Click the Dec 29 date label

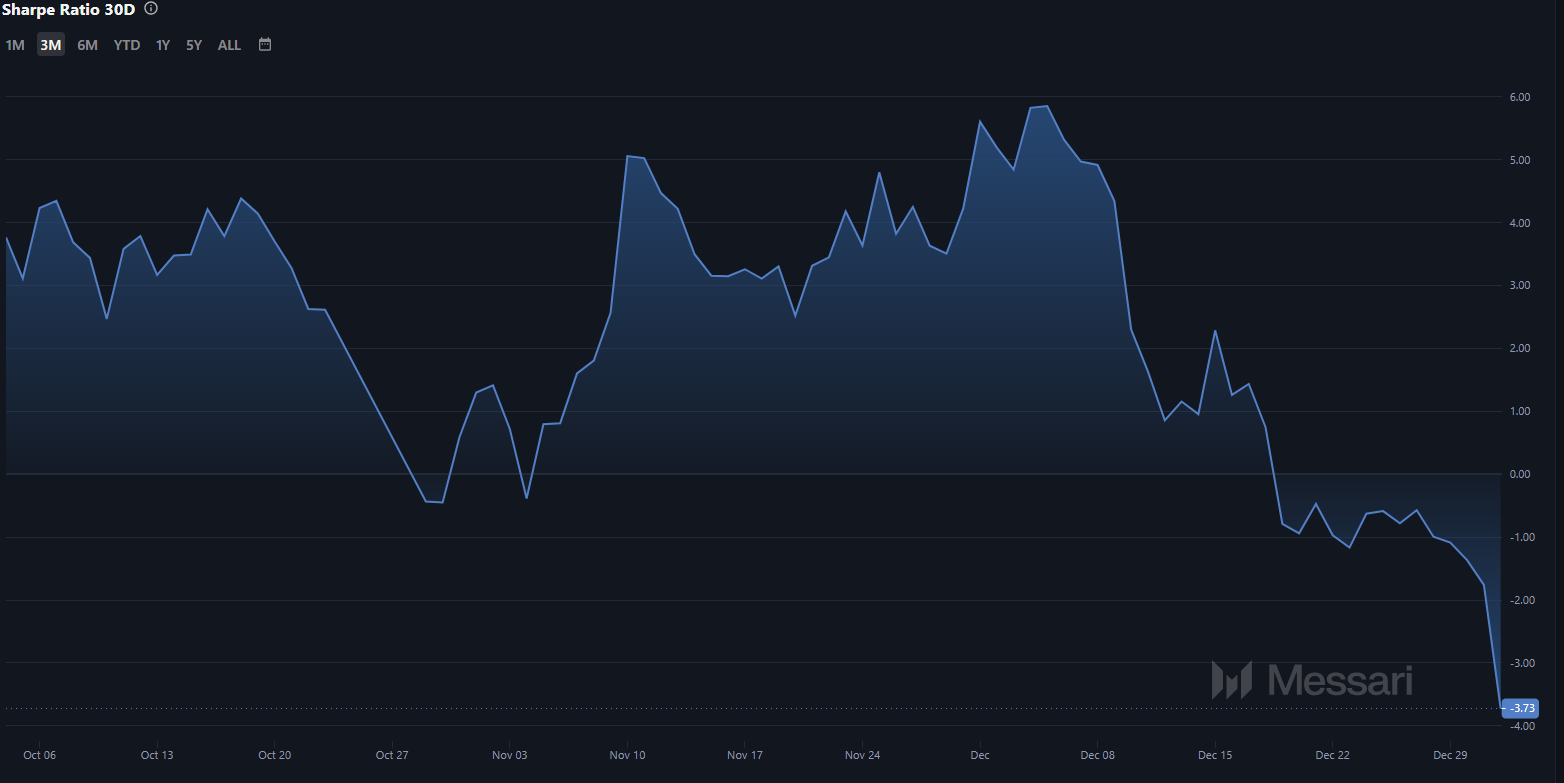[x=1450, y=755]
